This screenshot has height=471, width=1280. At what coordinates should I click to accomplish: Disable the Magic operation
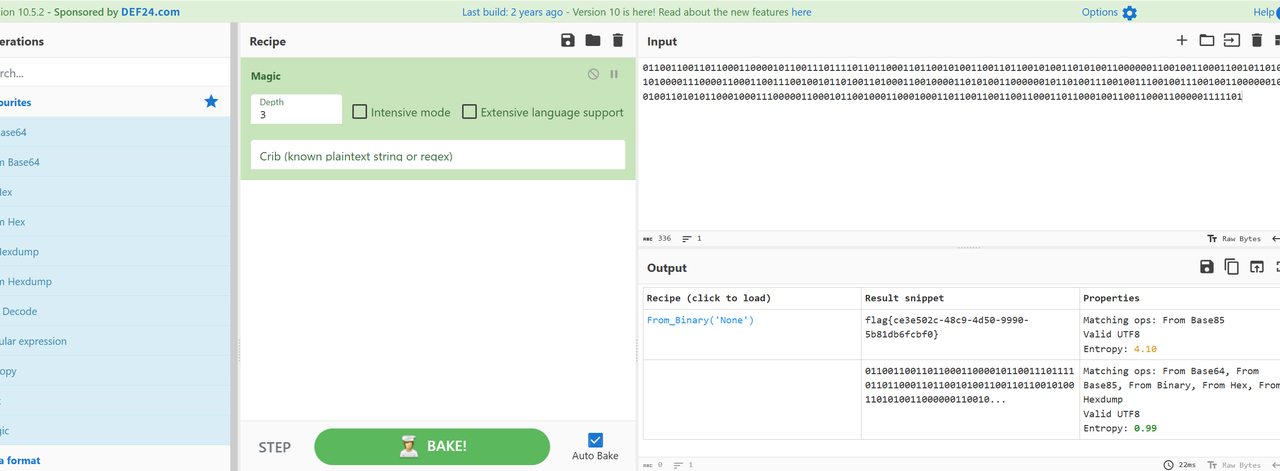pos(593,75)
